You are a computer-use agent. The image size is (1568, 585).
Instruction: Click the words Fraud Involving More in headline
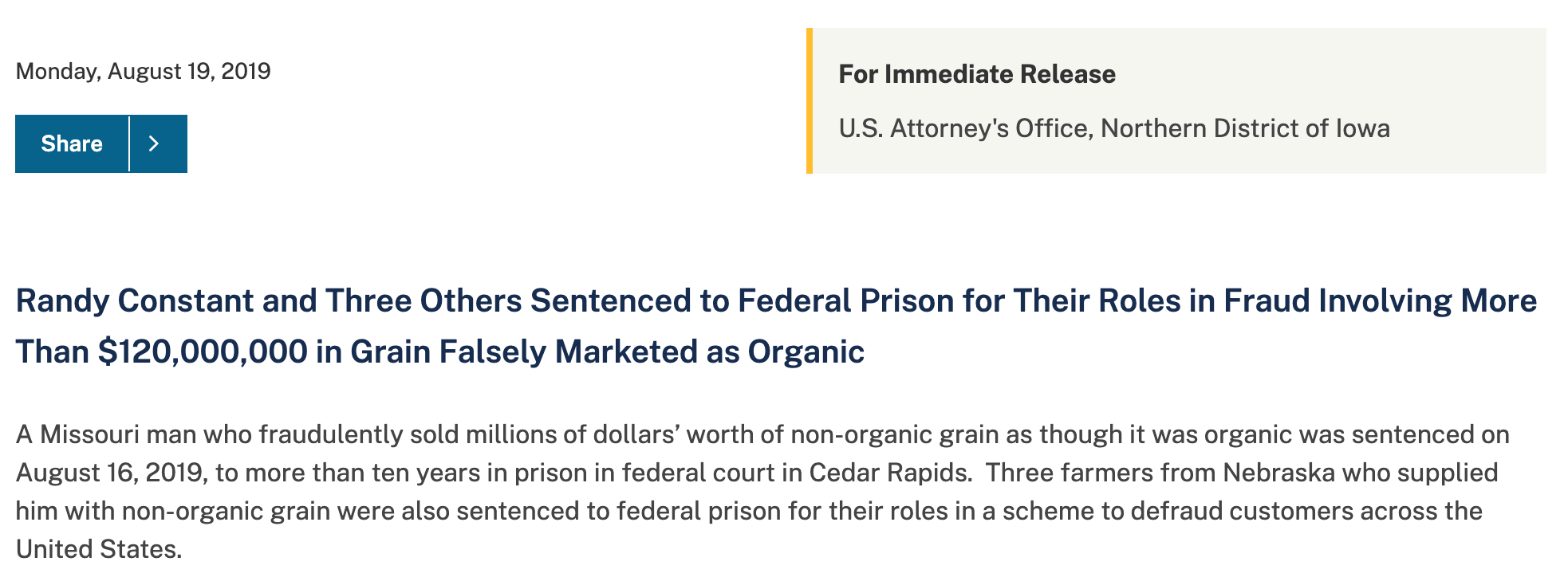pos(1381,301)
